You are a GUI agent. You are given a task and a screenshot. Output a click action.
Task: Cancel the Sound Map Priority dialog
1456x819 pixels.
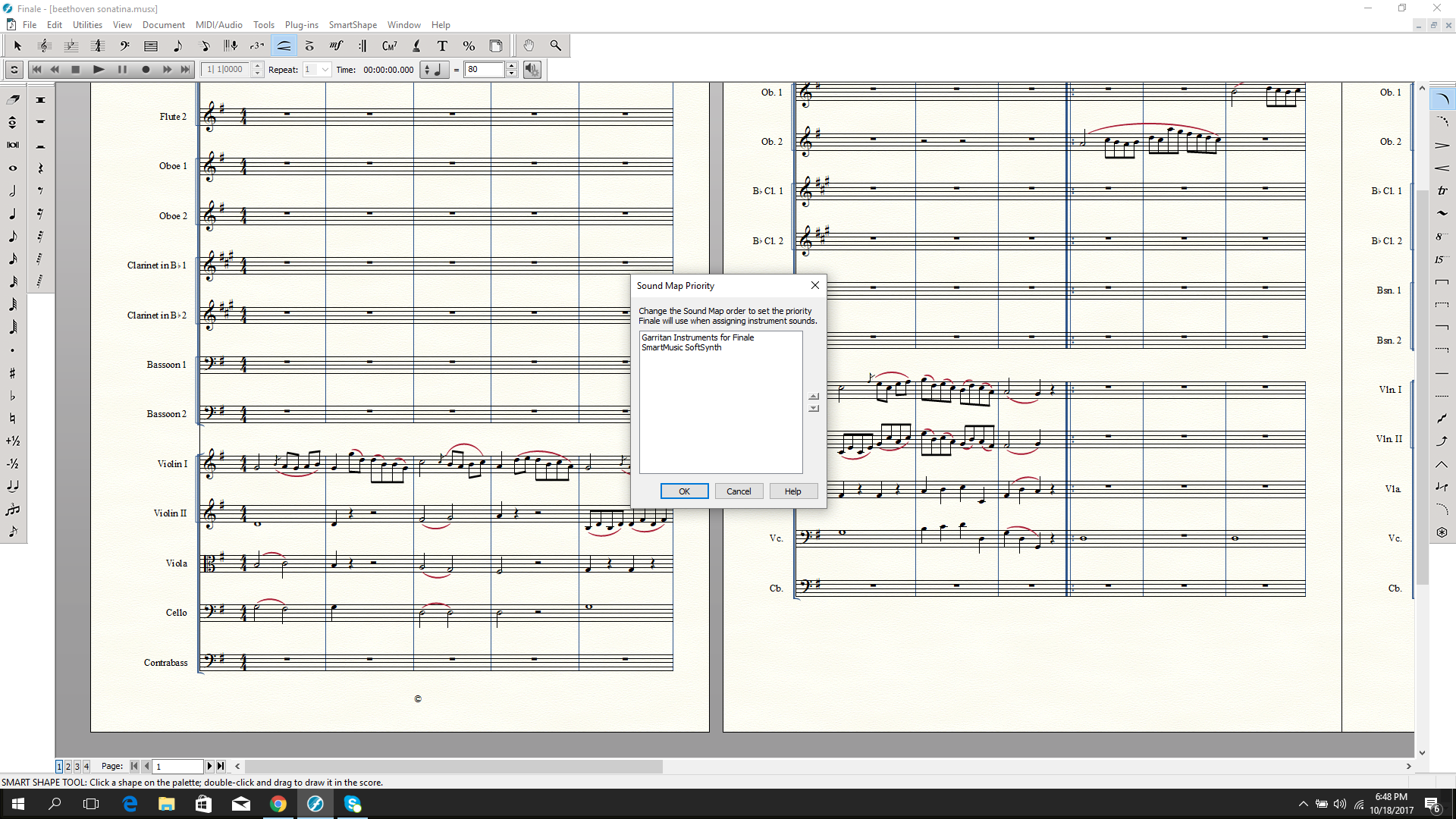pyautogui.click(x=739, y=491)
